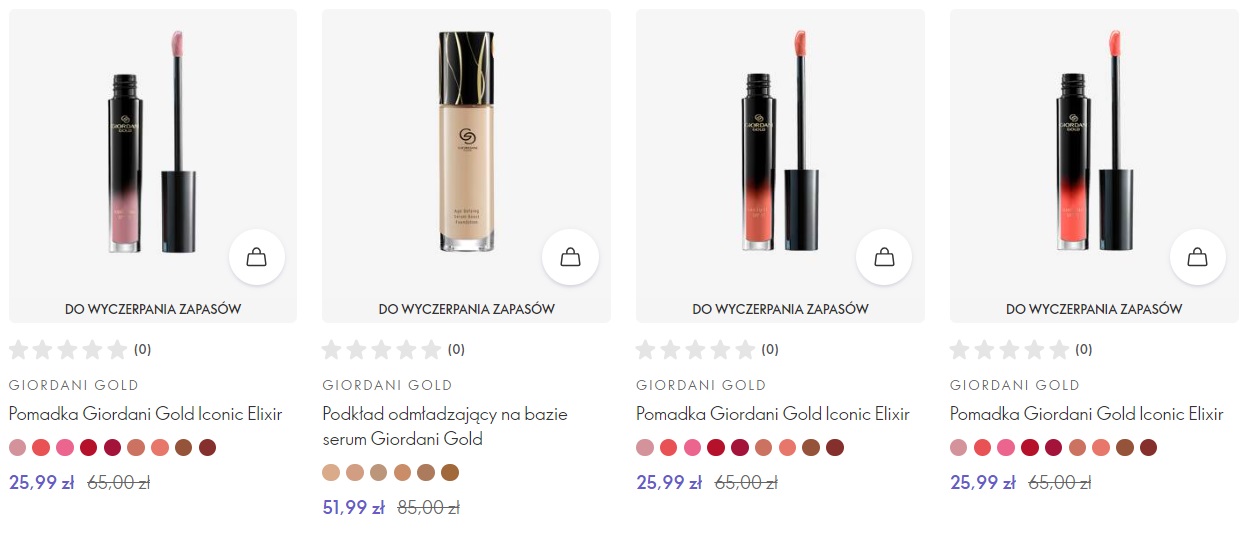Click first star under foundation product
Image resolution: width=1251 pixels, height=535 pixels.
pos(333,349)
